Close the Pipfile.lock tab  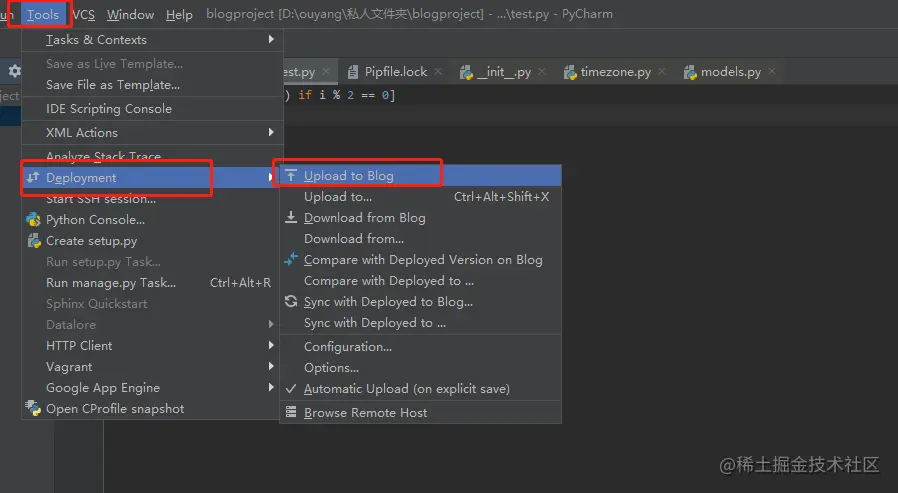tap(438, 72)
